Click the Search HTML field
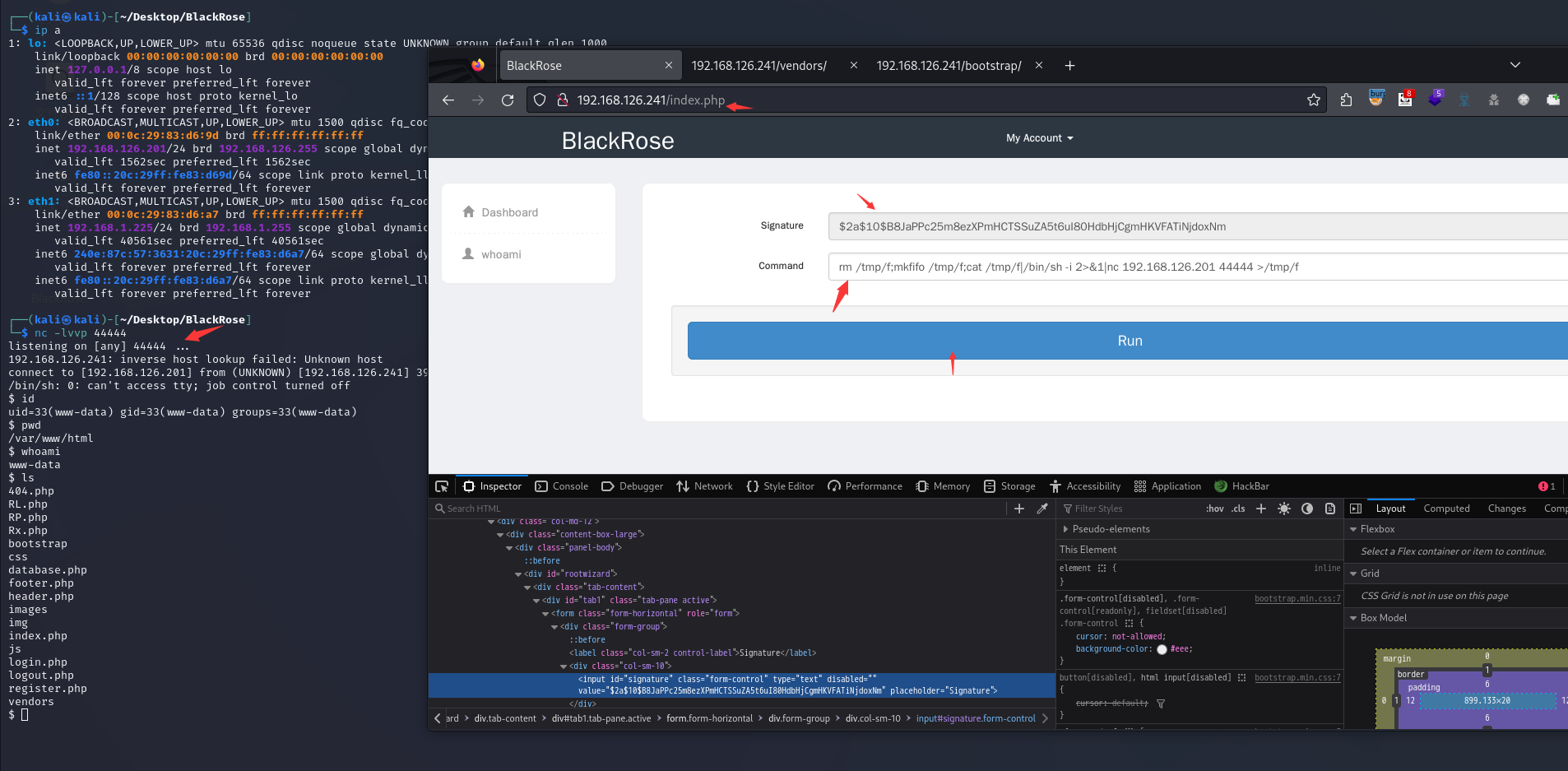Image resolution: width=1568 pixels, height=771 pixels. click(x=718, y=509)
